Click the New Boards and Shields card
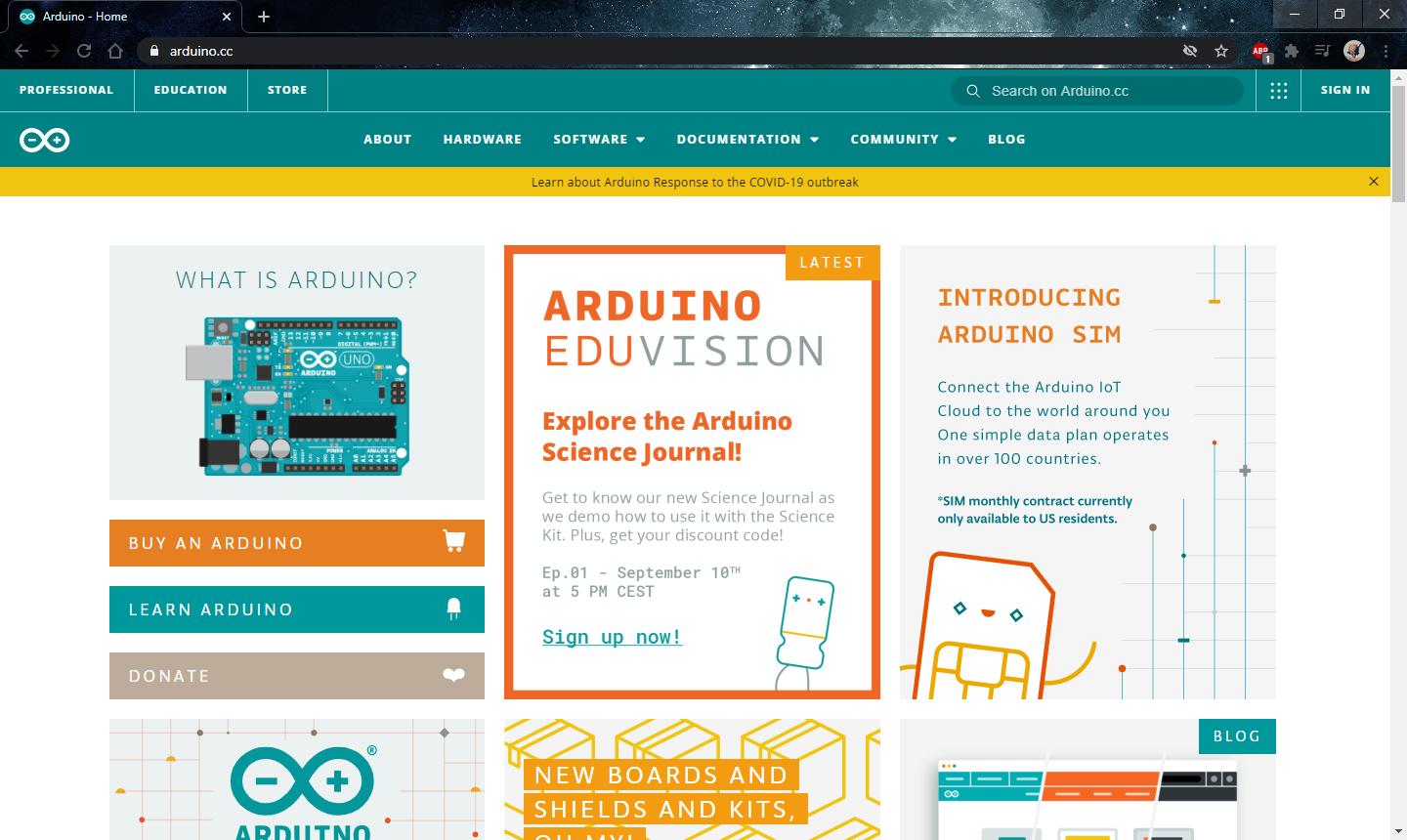Screen dimensions: 1407x840 click(x=692, y=779)
